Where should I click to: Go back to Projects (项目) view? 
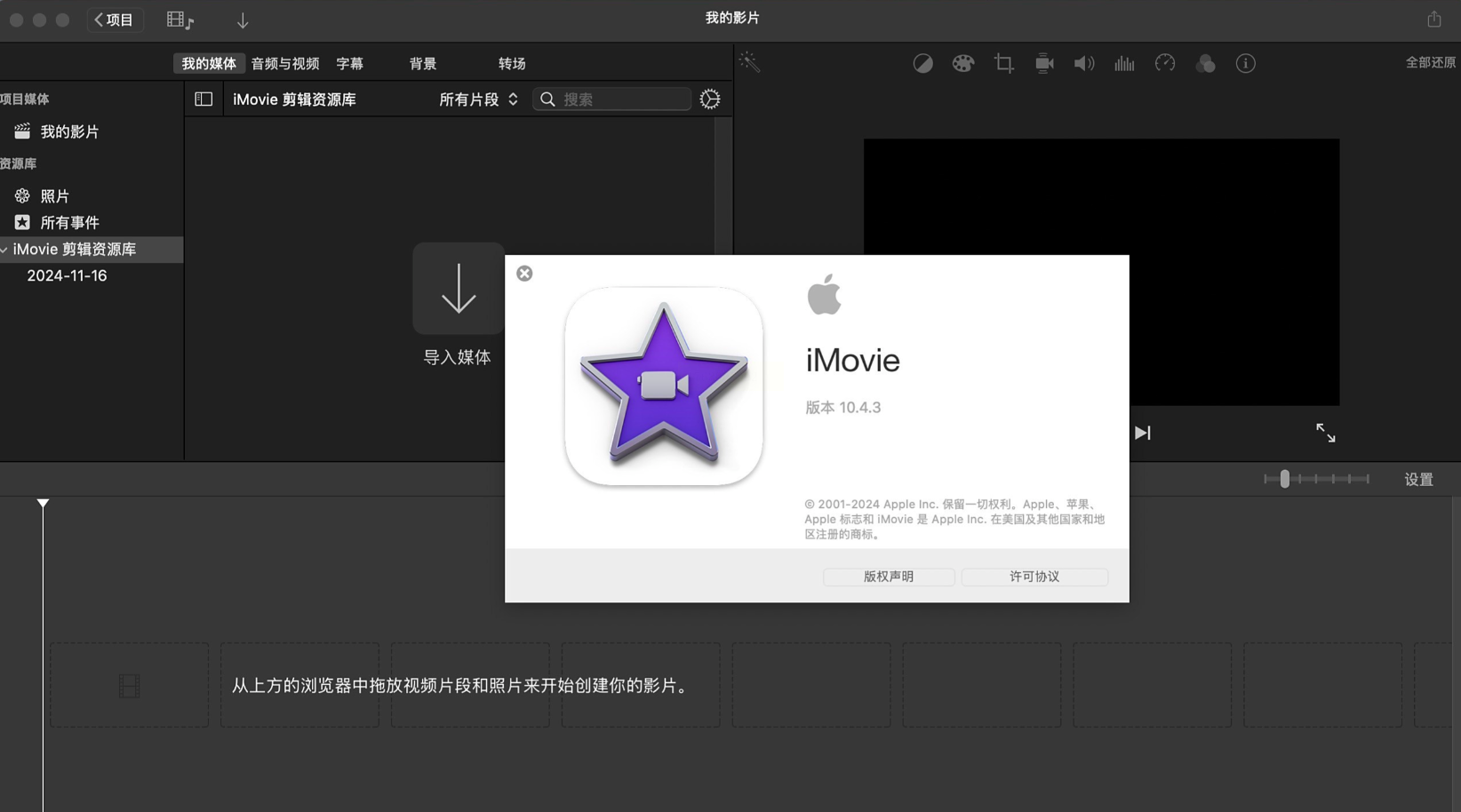(115, 20)
